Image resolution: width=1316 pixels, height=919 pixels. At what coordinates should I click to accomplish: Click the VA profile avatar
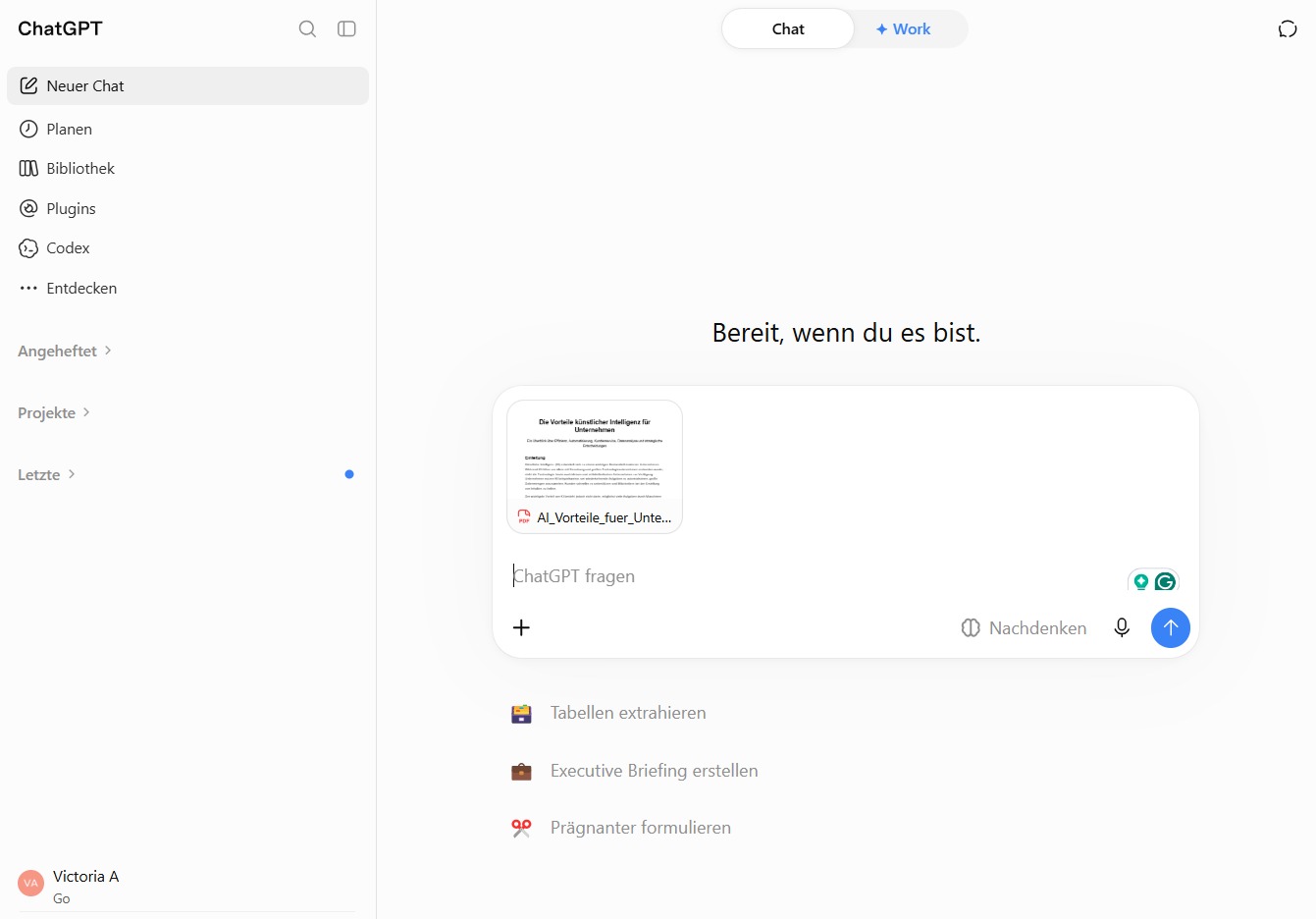coord(31,883)
